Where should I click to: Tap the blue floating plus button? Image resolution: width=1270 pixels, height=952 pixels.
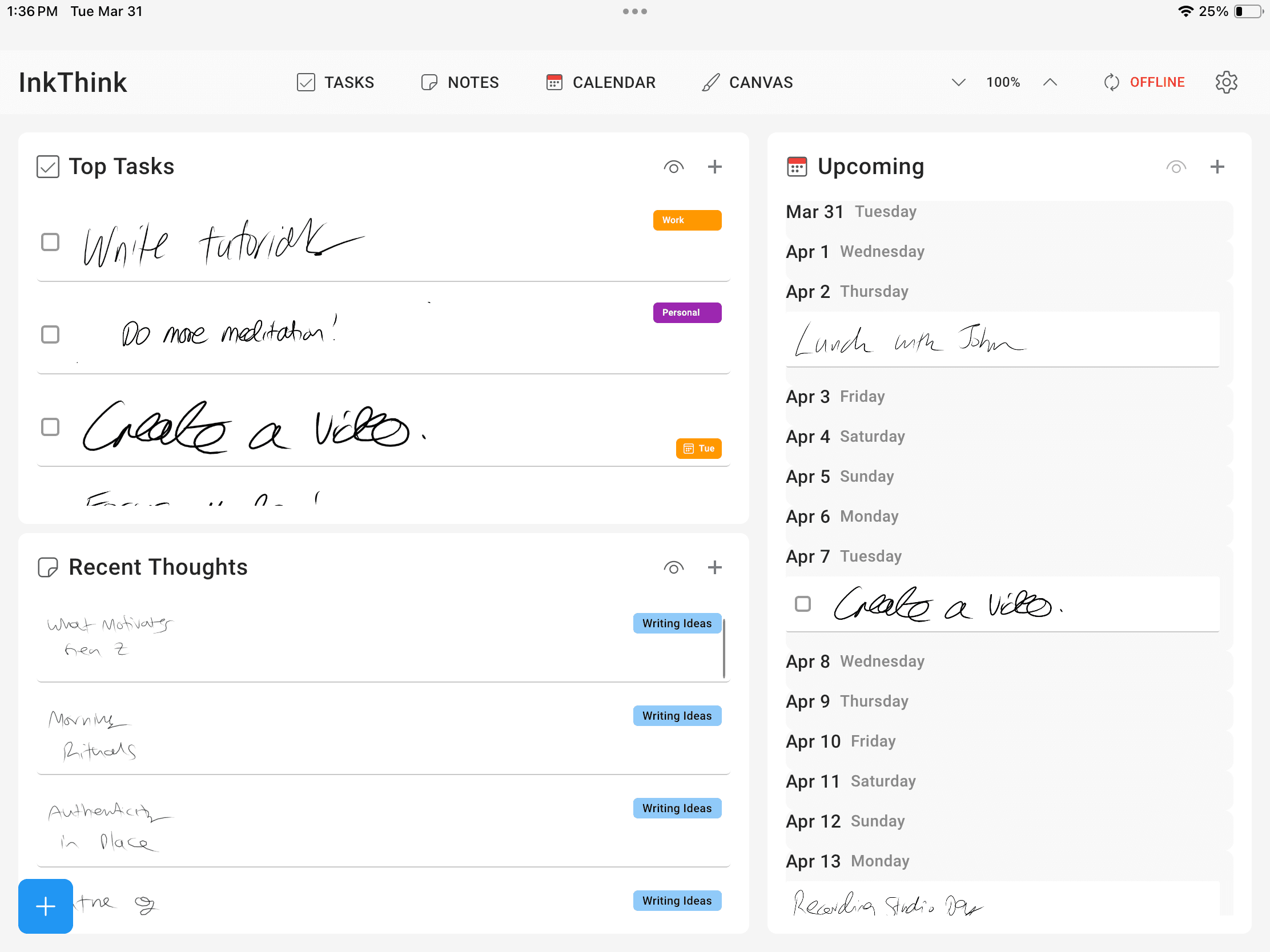click(45, 906)
